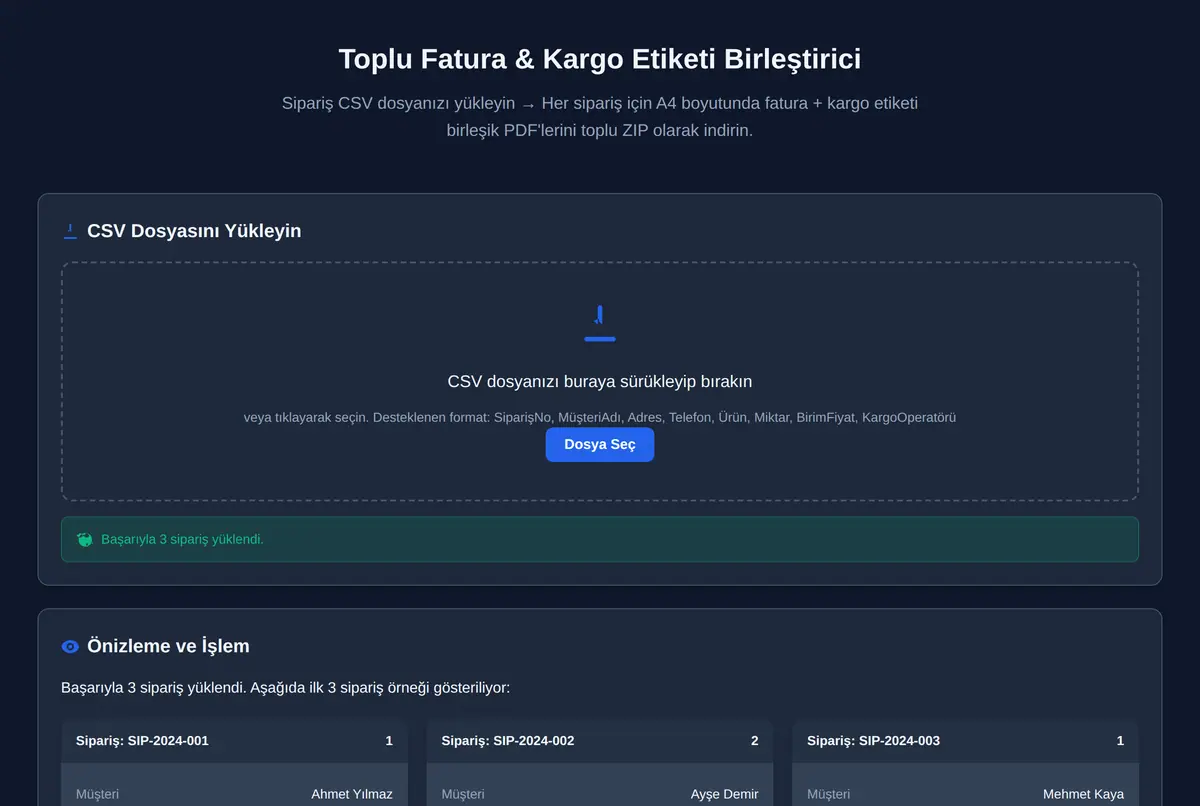This screenshot has width=1200, height=806.
Task: Click the Dosya Seç button
Action: 600,445
